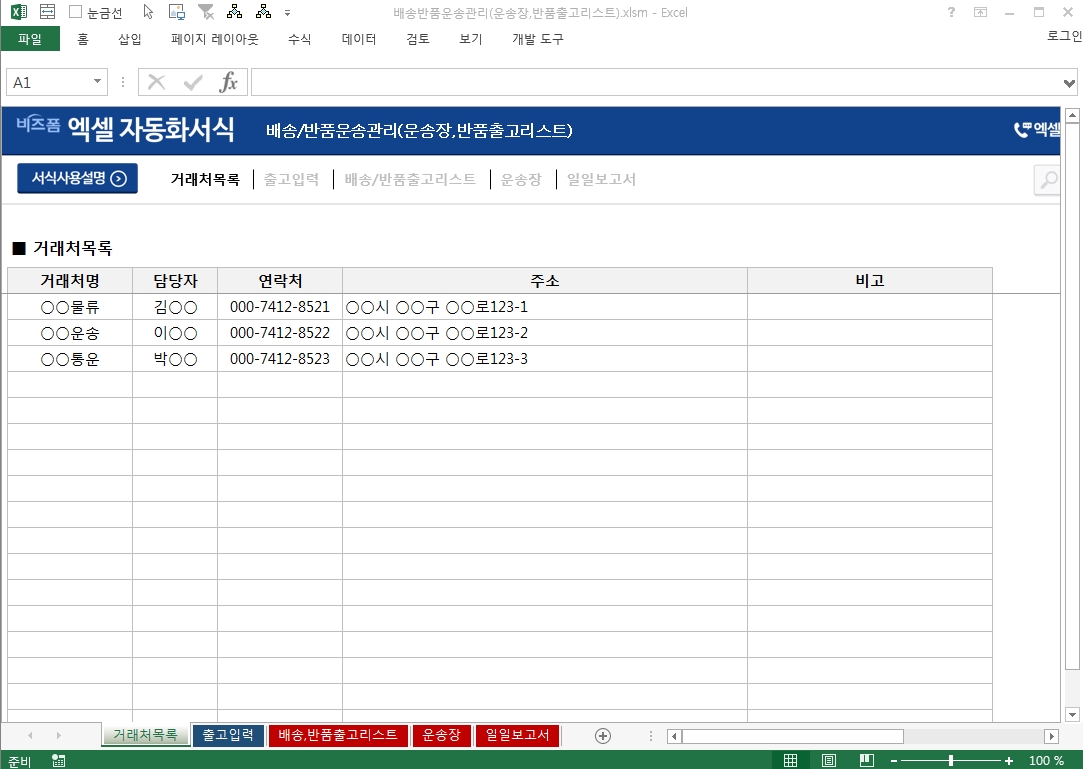The width and height of the screenshot is (1083, 769).
Task: Open Customize Quick Access Toolbar dropdown
Action: (x=288, y=13)
